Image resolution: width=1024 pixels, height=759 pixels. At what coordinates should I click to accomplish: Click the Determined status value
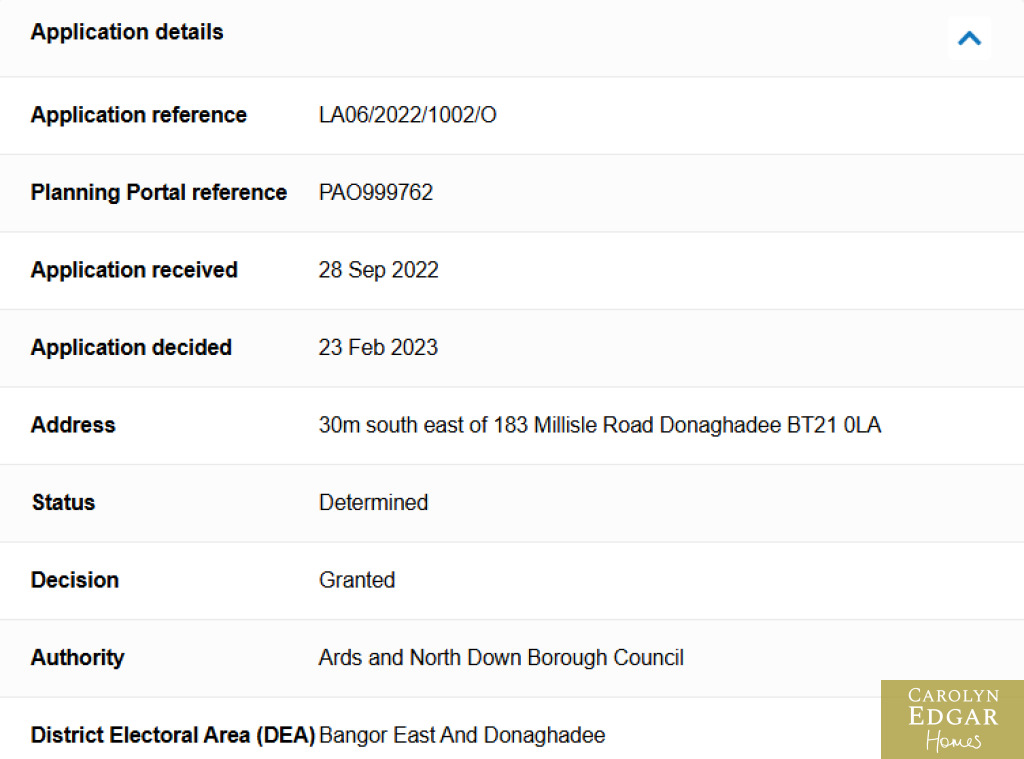pos(373,502)
